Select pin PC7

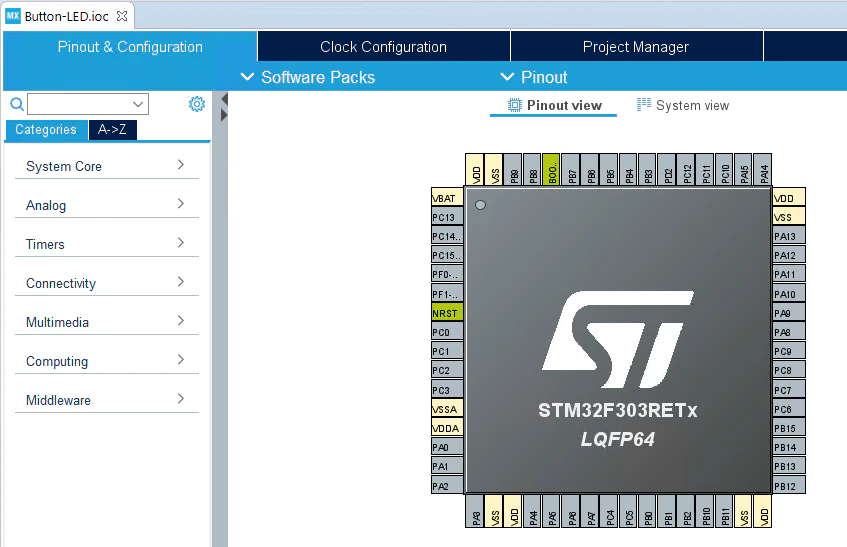pyautogui.click(x=789, y=390)
